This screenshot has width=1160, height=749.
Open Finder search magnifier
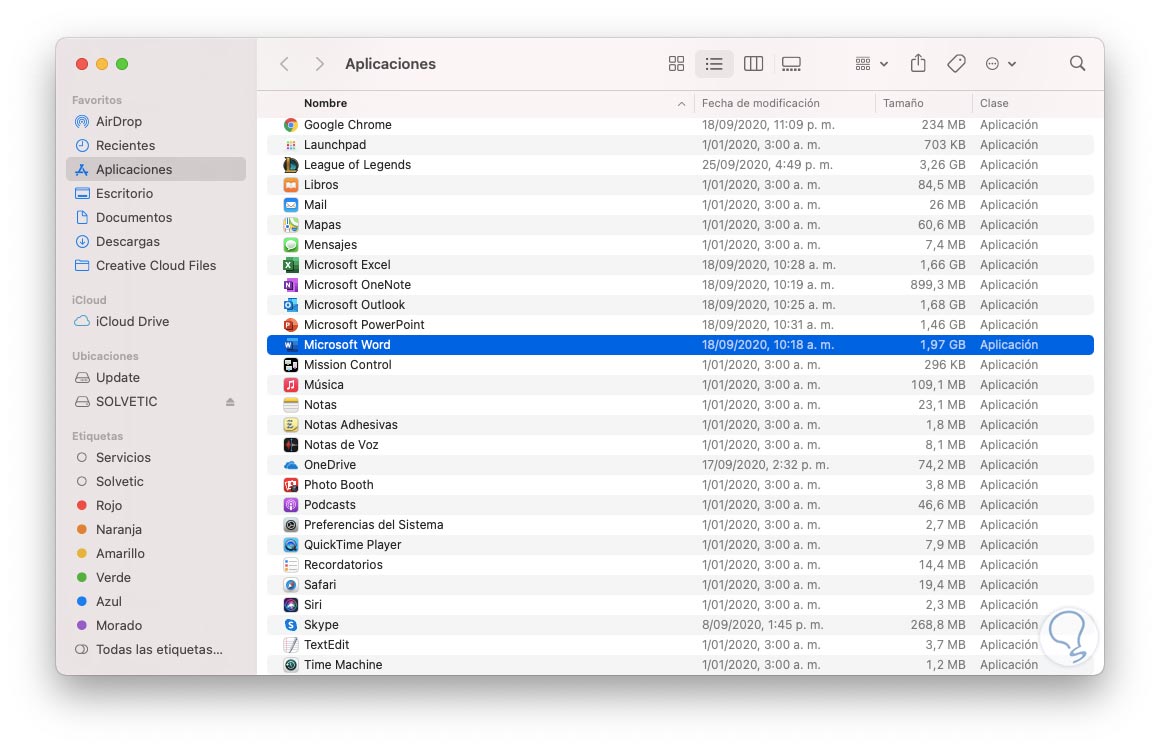pyautogui.click(x=1077, y=64)
